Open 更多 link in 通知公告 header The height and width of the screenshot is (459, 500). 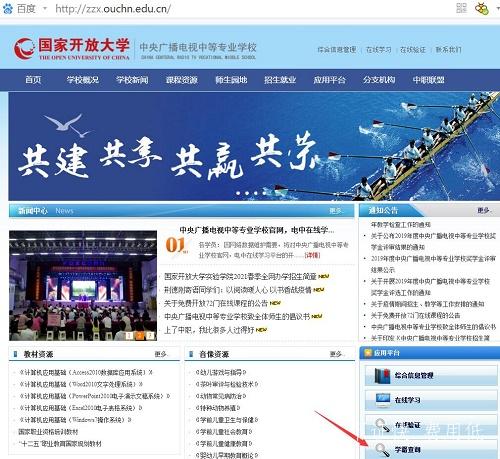(x=484, y=210)
